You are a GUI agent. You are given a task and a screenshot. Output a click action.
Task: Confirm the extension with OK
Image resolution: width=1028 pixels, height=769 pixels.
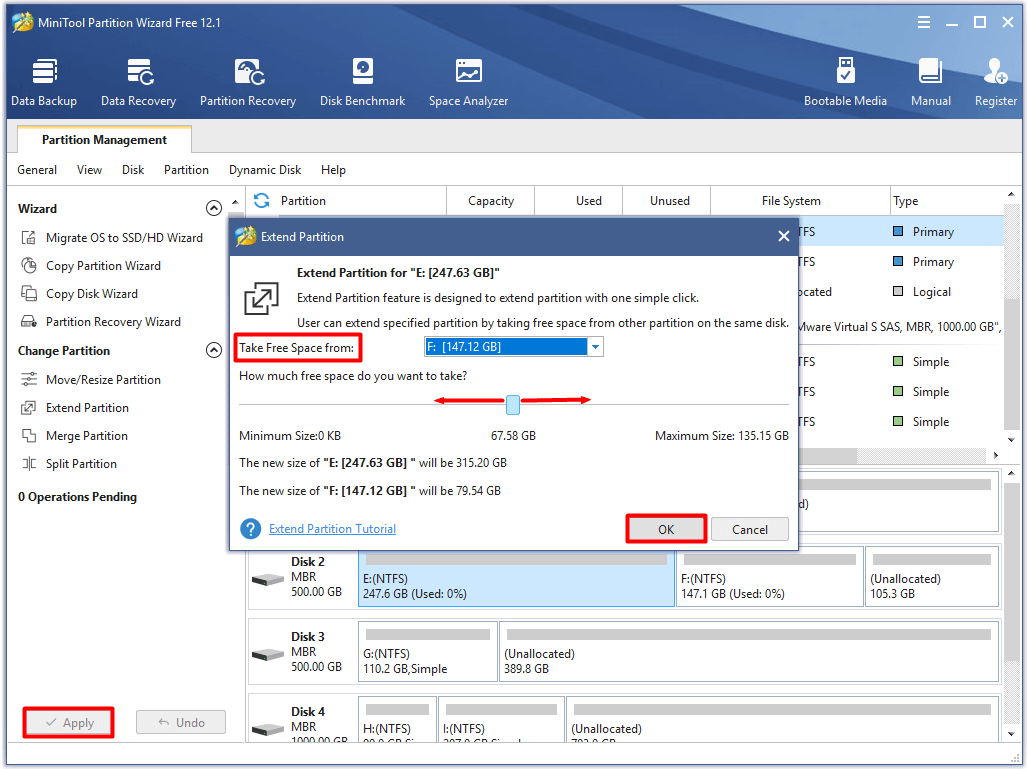click(666, 529)
